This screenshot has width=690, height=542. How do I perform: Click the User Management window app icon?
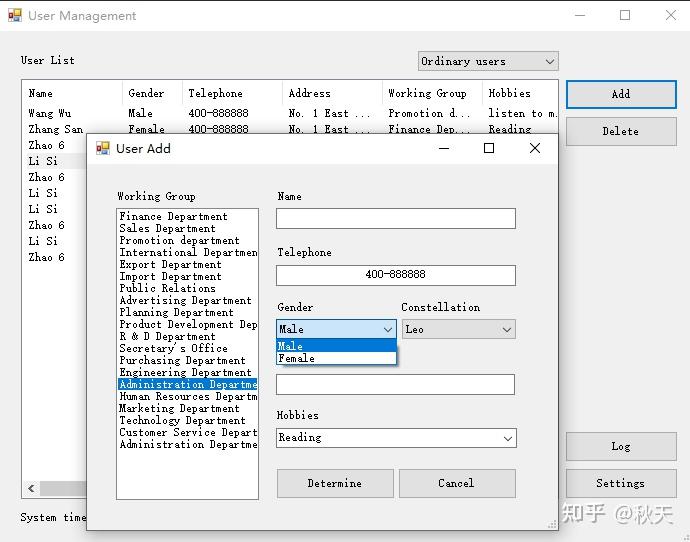tap(15, 15)
